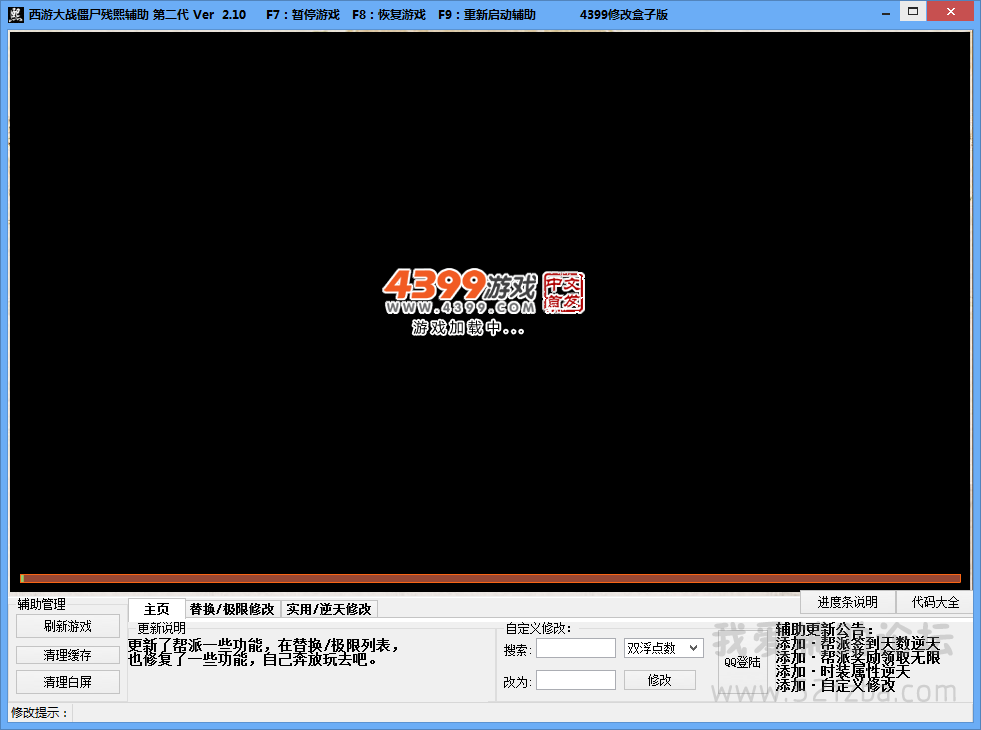Click the 修改 button
The height and width of the screenshot is (730, 981).
pos(659,680)
